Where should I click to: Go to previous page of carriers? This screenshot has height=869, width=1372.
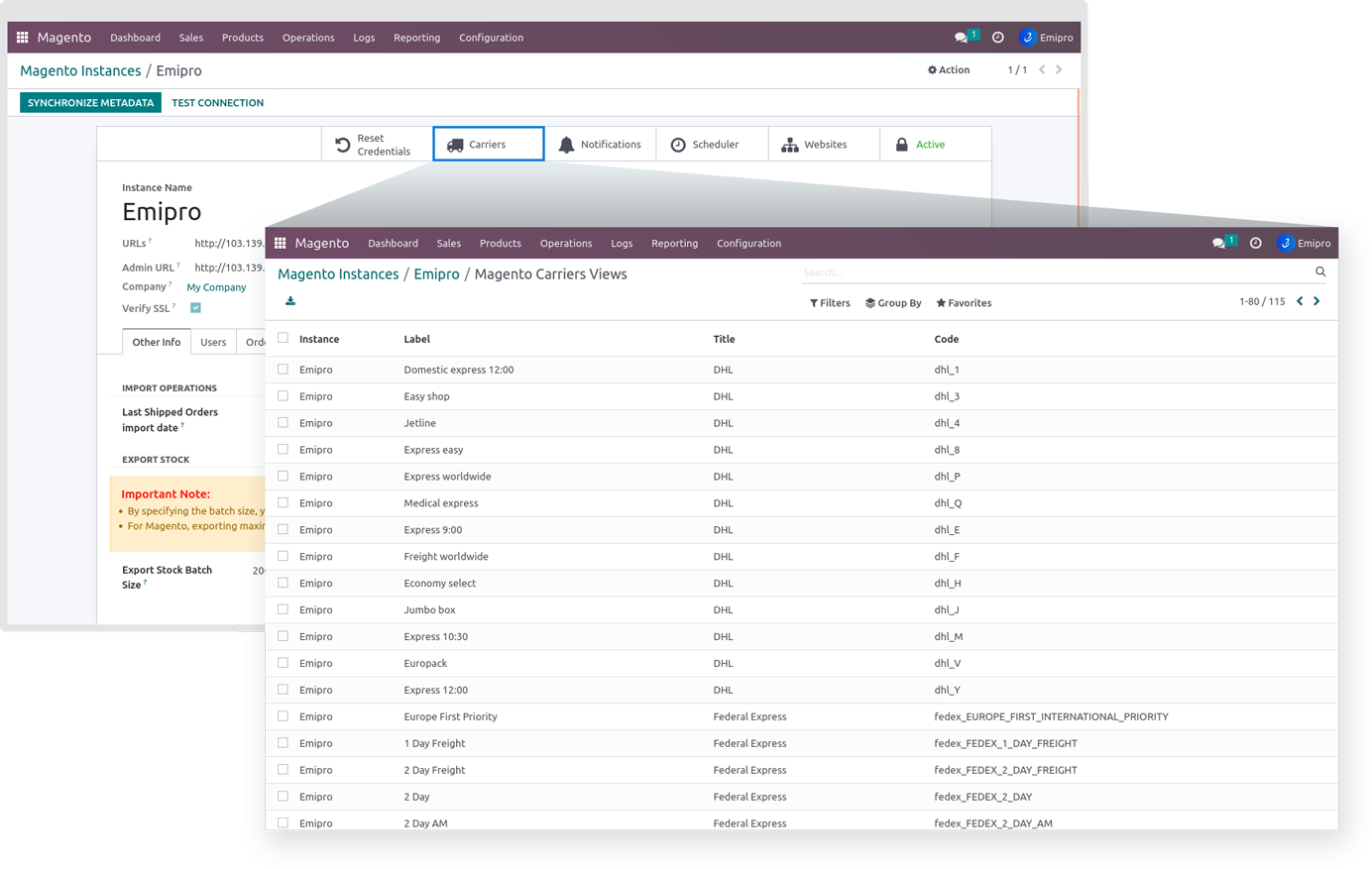coord(1300,301)
